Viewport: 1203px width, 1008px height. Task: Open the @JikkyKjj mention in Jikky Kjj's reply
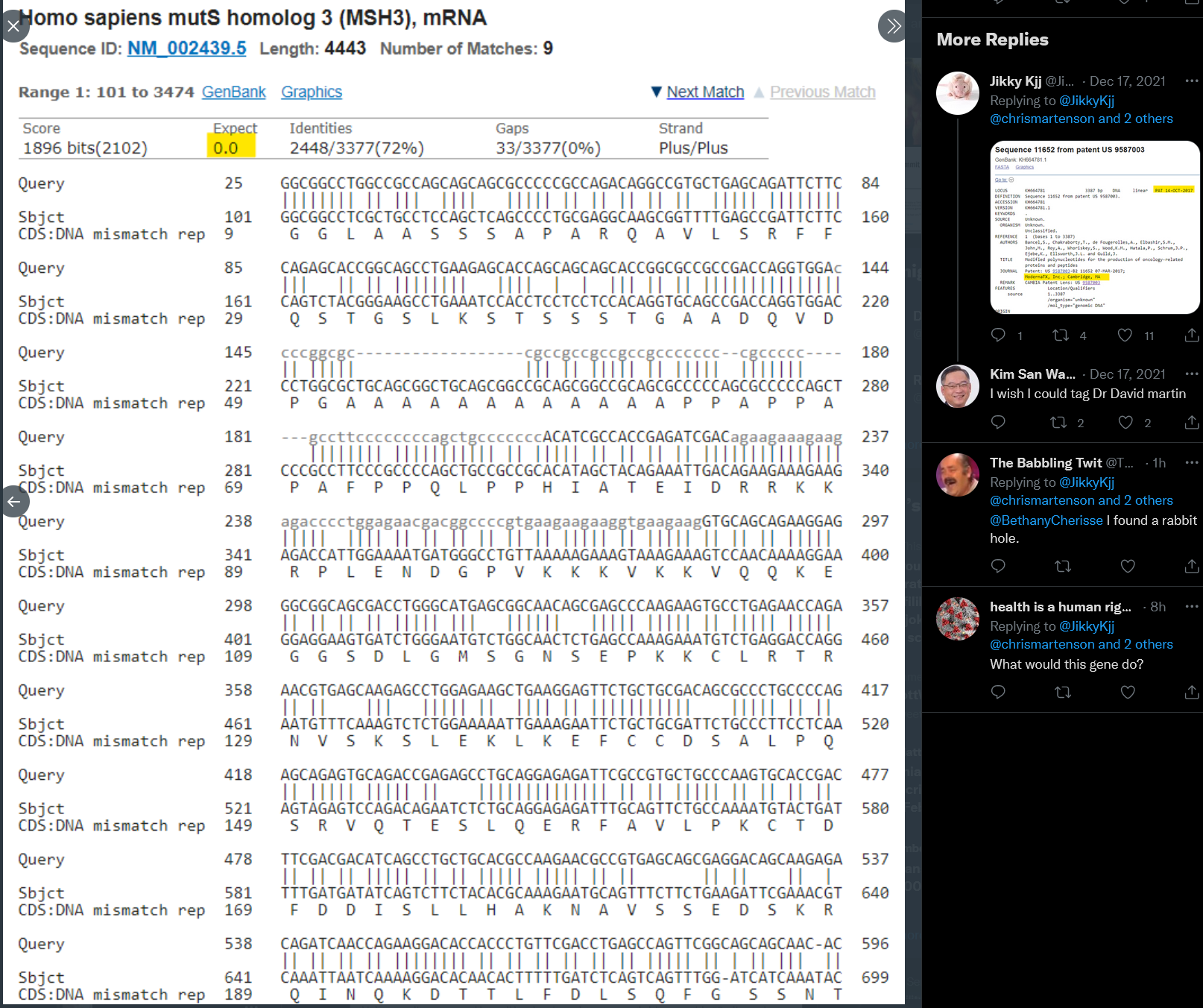pos(1087,101)
